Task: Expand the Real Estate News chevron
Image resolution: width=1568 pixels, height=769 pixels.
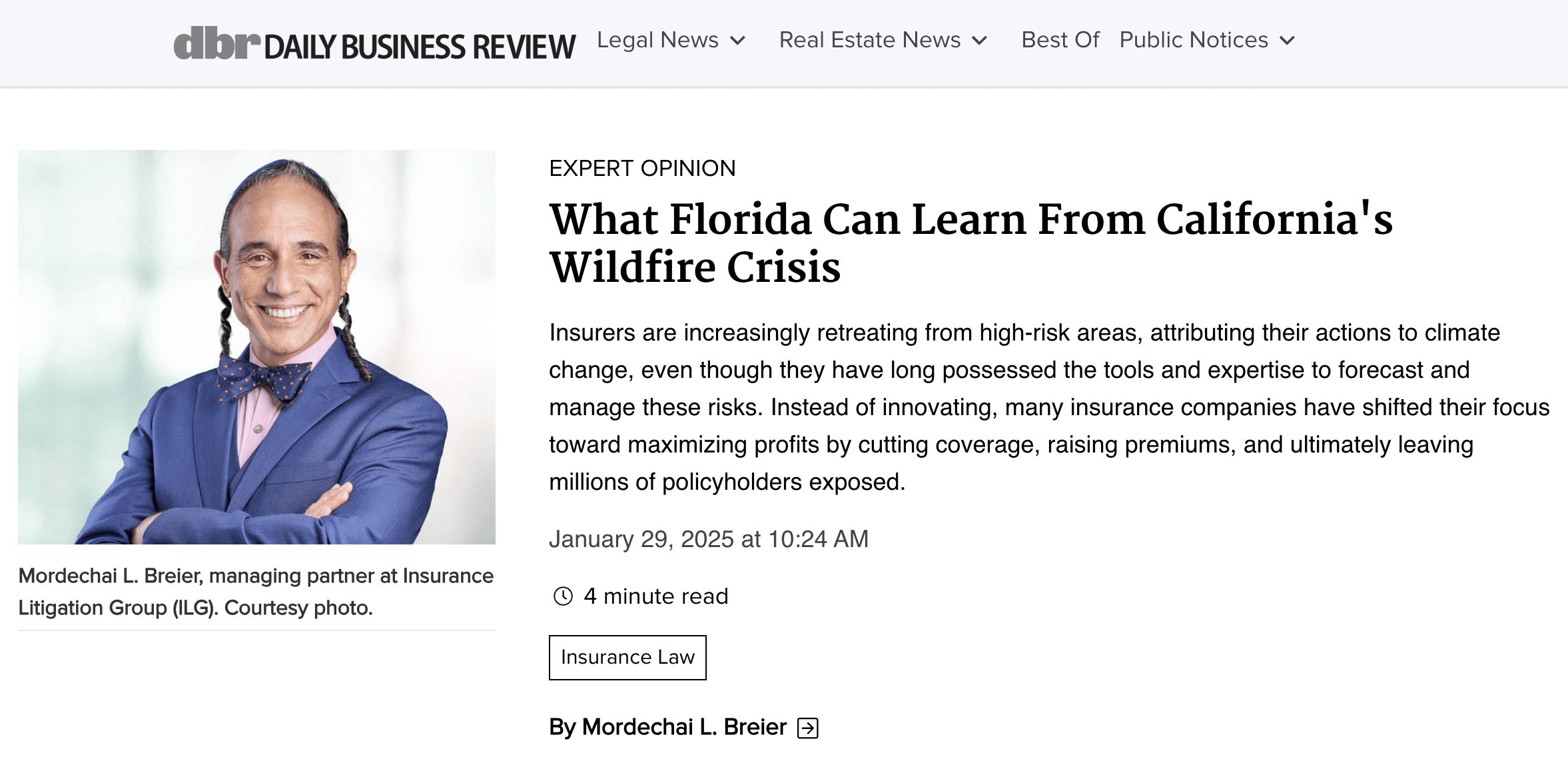Action: point(979,41)
